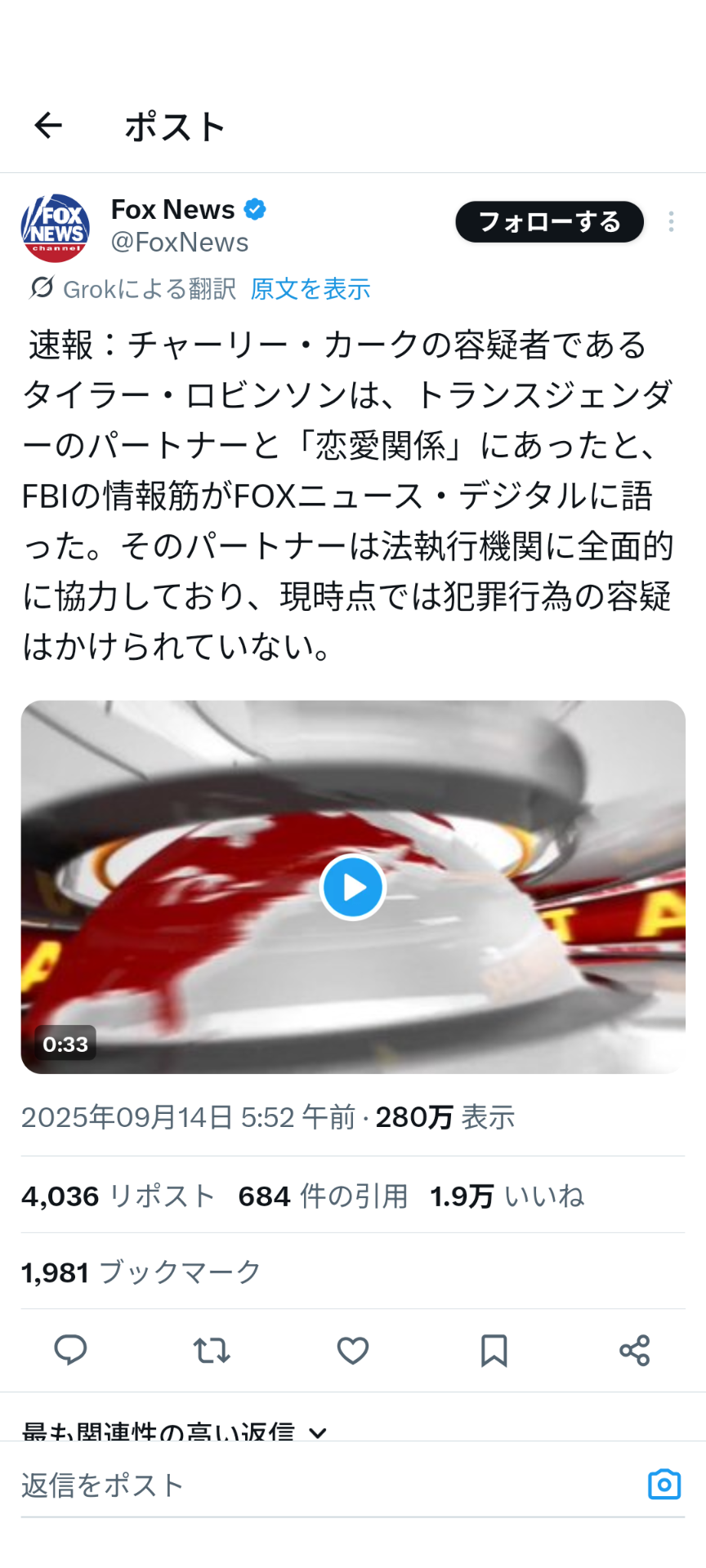Tap the share icon

(x=635, y=1350)
